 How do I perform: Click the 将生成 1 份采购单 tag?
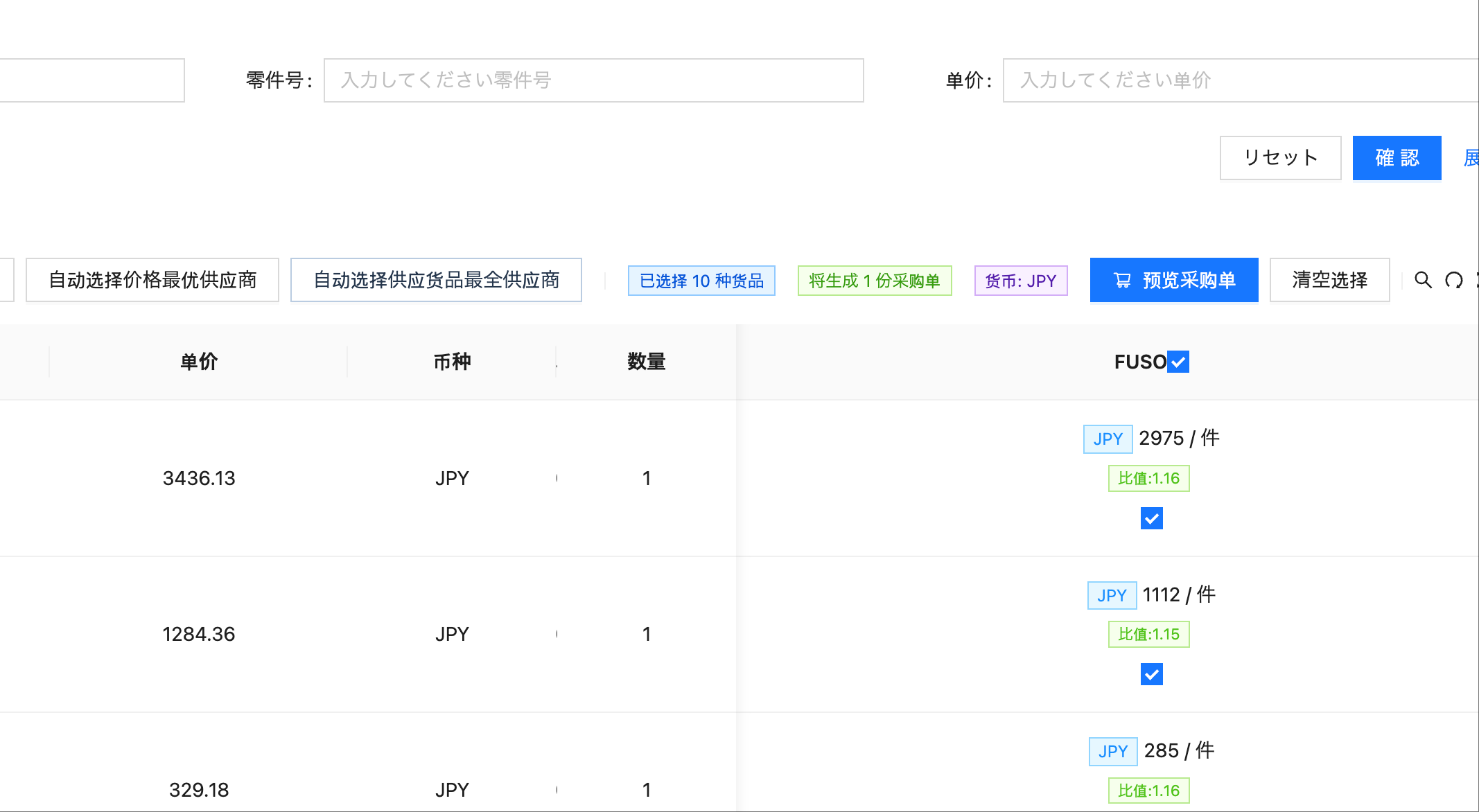(875, 281)
